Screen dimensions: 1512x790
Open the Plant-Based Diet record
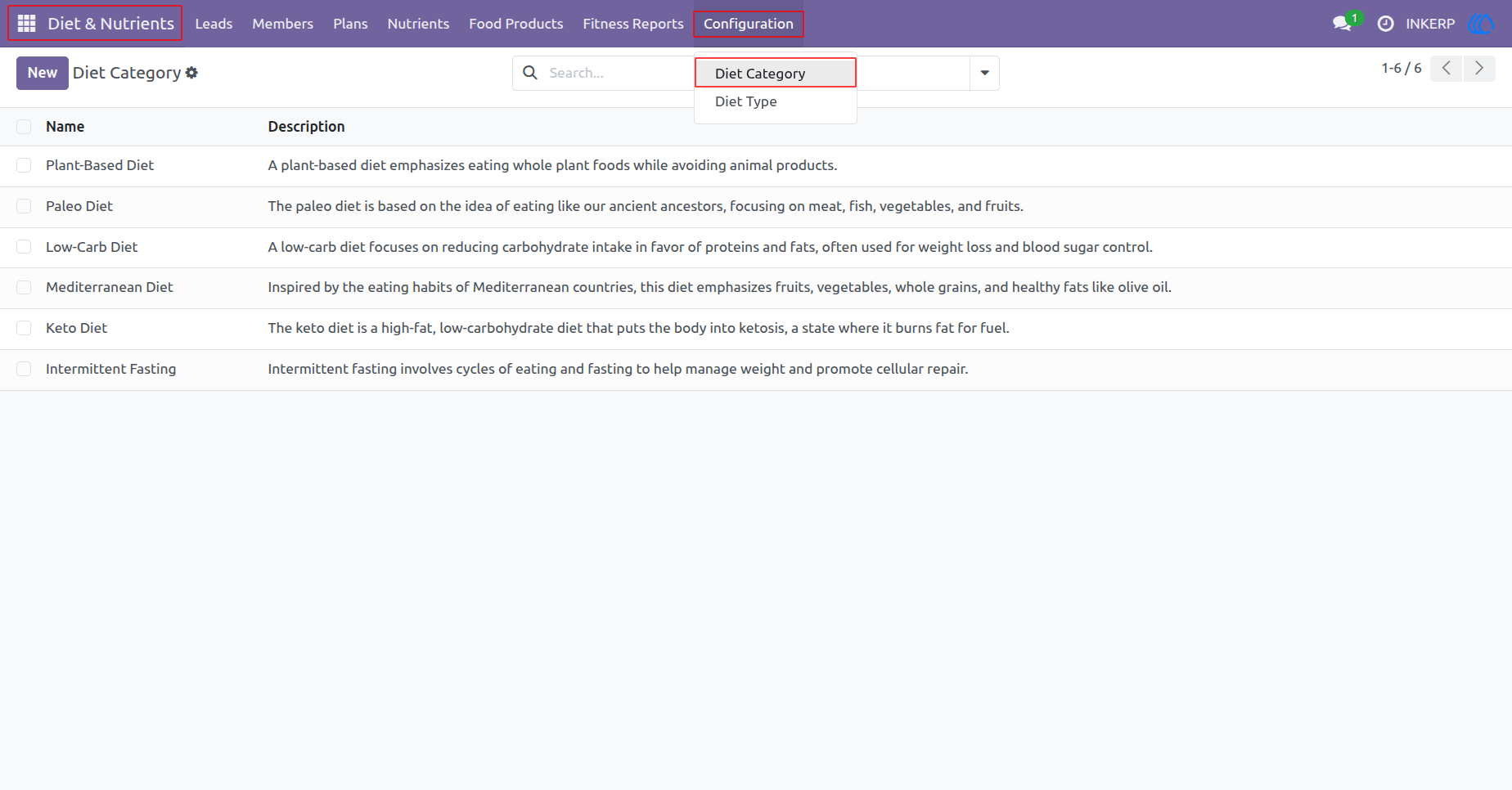(100, 165)
